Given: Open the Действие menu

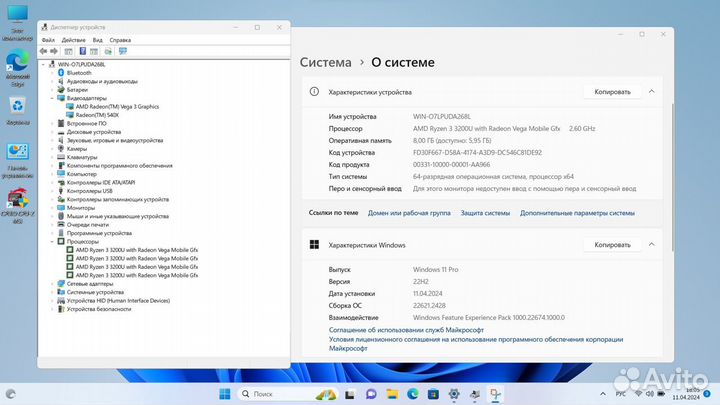Looking at the screenshot, I should click(x=73, y=40).
